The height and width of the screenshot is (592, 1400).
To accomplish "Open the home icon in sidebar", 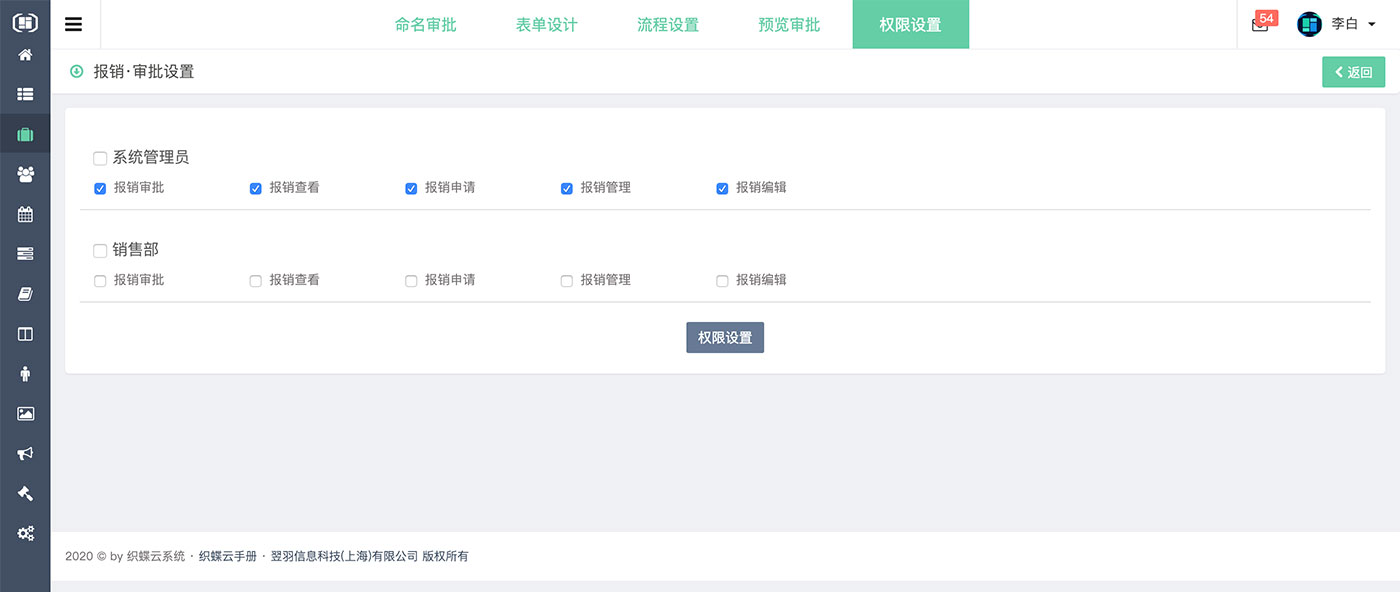I will [25, 54].
